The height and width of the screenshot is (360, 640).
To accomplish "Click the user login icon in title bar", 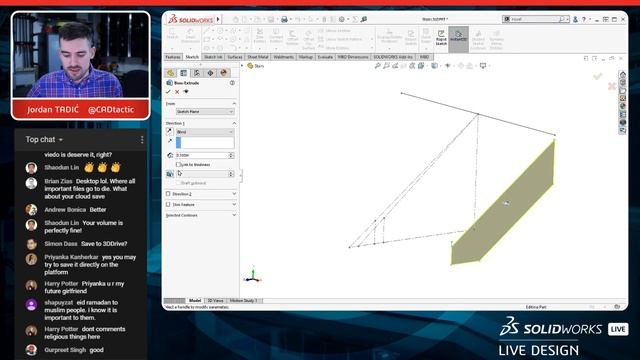I will [x=575, y=19].
